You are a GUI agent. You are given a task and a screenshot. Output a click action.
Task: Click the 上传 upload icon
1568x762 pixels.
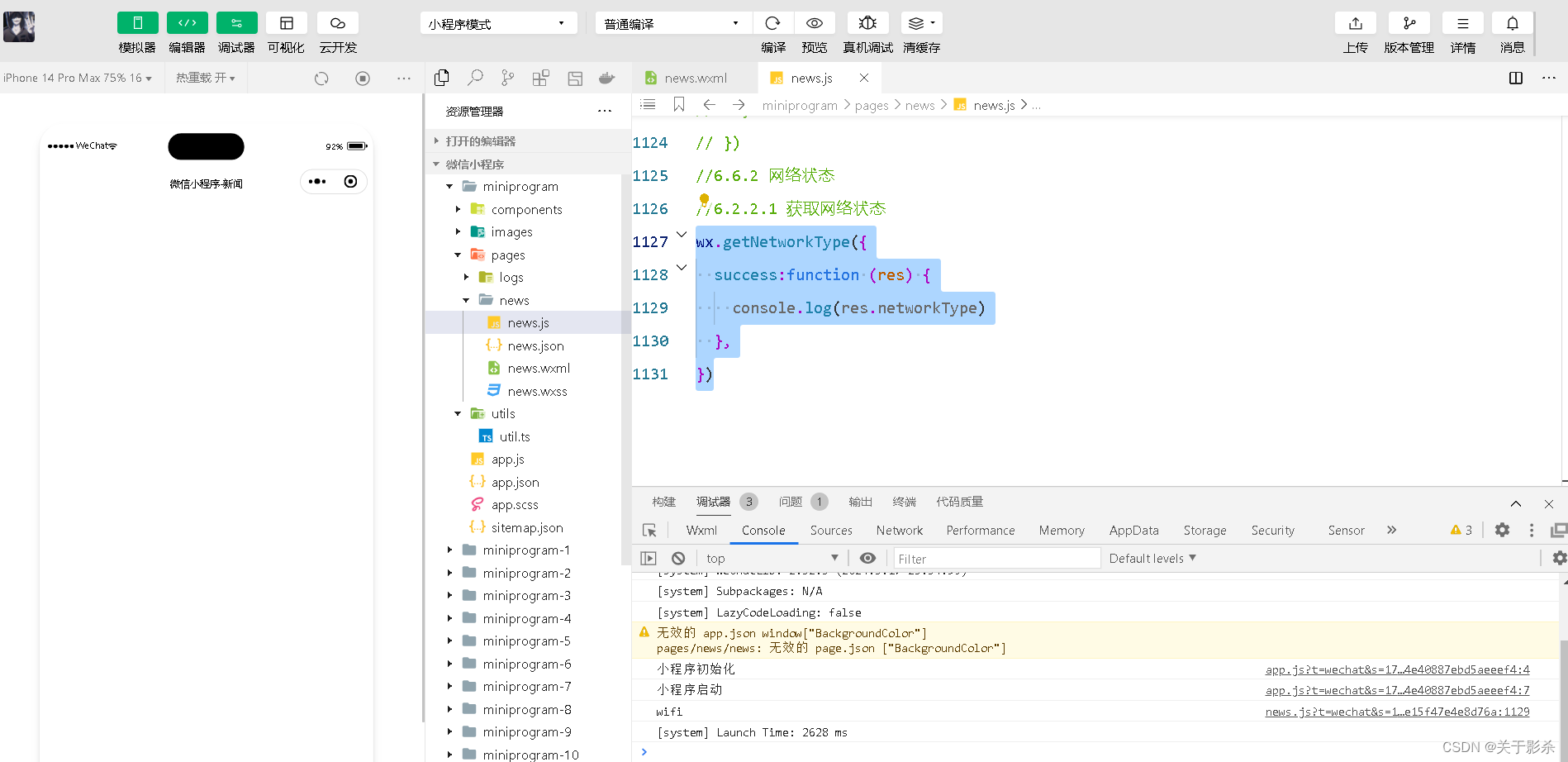point(1355,23)
